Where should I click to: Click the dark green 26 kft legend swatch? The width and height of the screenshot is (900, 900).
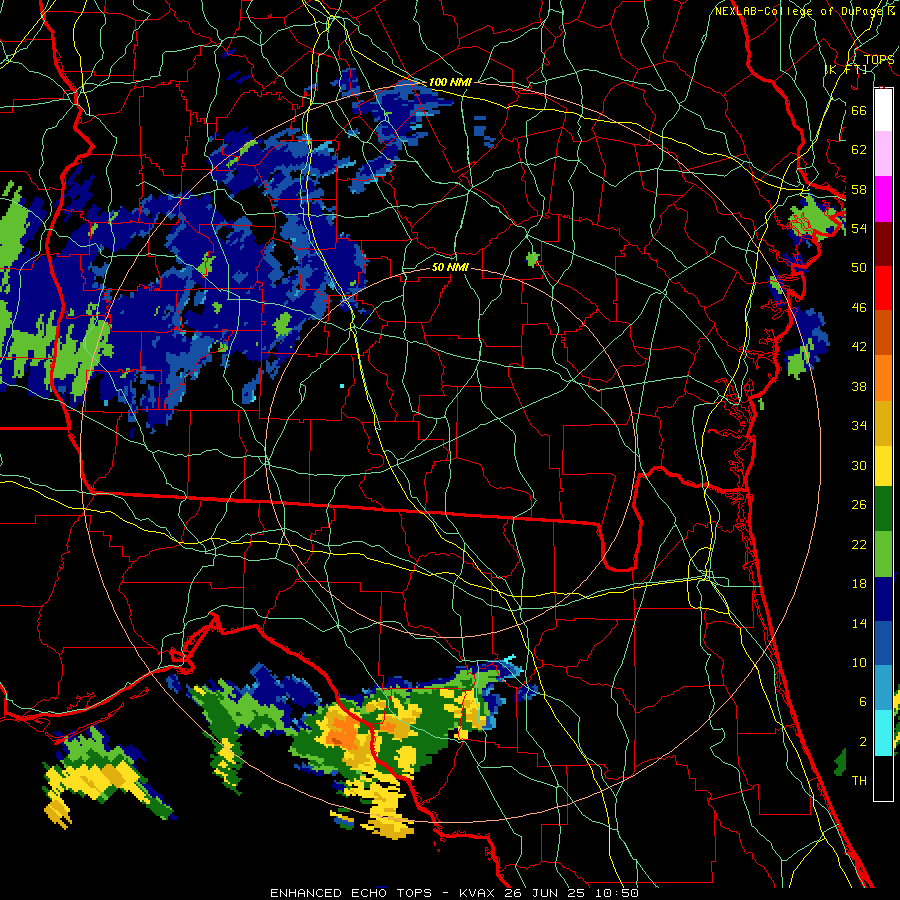pyautogui.click(x=883, y=509)
